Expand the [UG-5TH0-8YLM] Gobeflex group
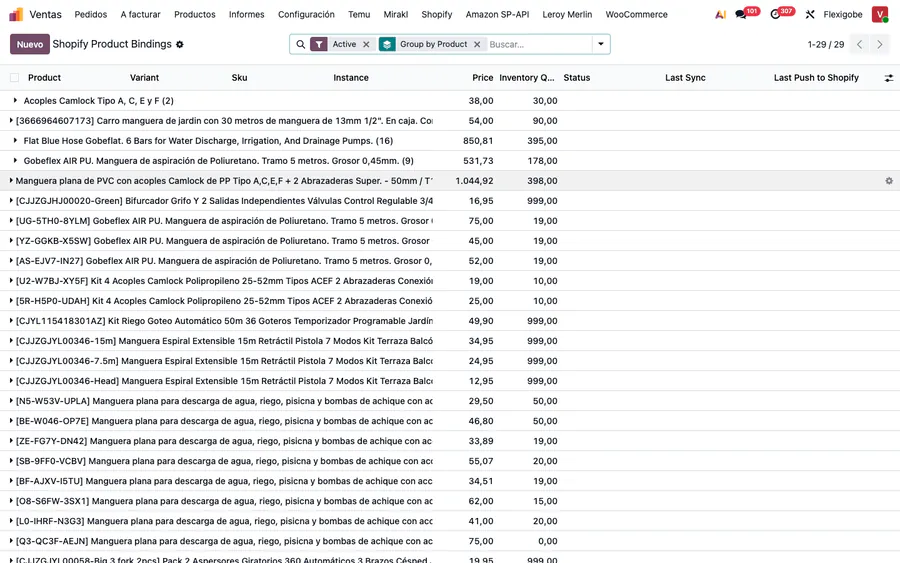 tap(11, 220)
